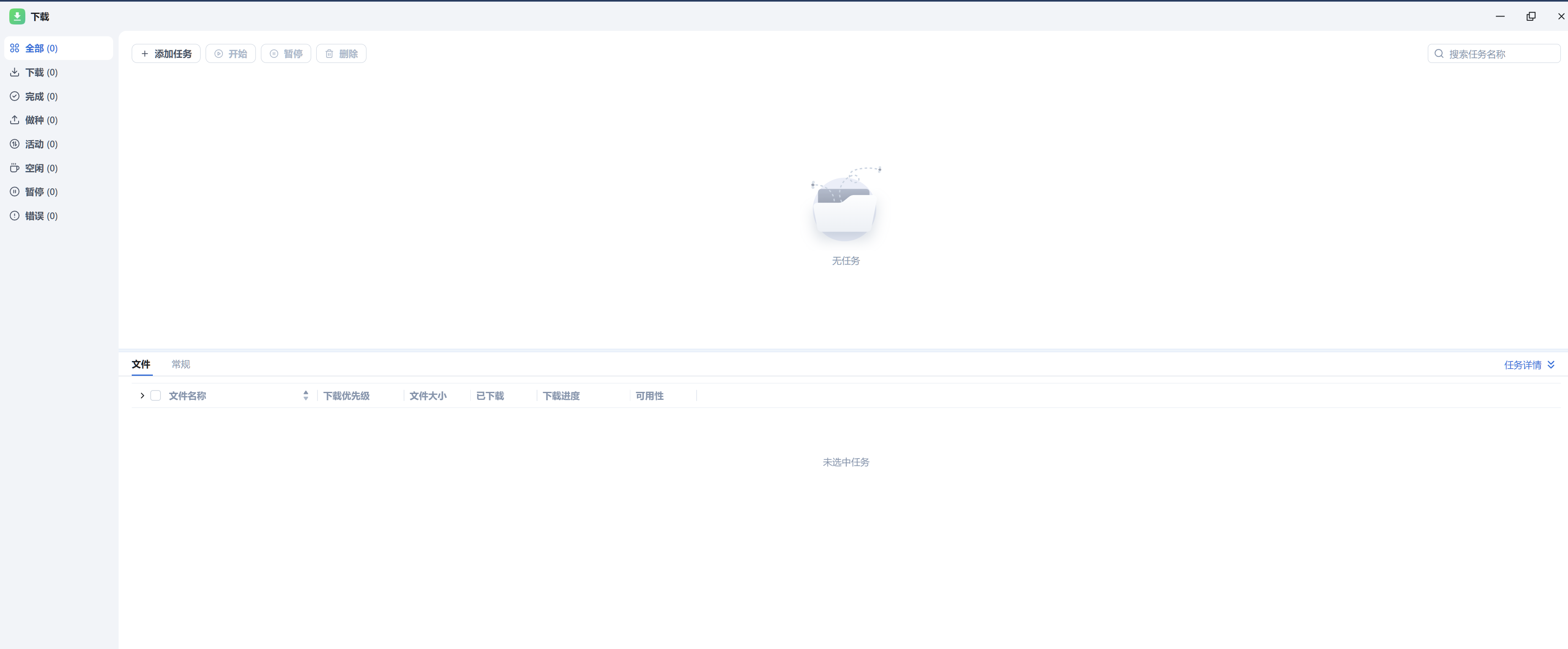Select the 文件 tab
Screen dimensions: 1568x649
pos(141,364)
